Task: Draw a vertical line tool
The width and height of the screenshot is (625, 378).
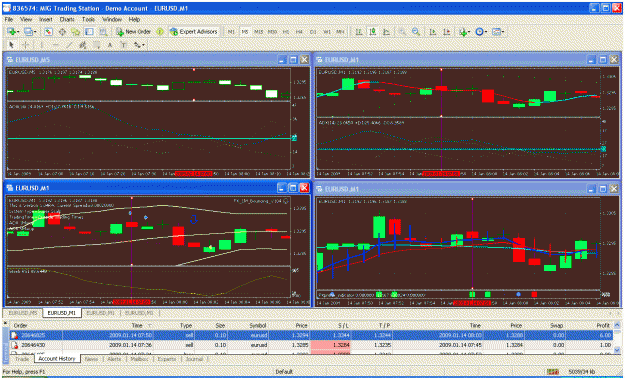Action: pos(41,45)
